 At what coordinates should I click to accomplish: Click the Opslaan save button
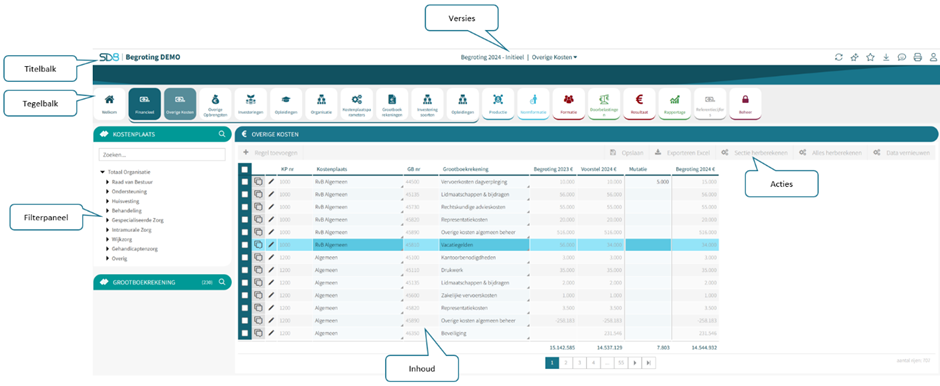(x=625, y=153)
